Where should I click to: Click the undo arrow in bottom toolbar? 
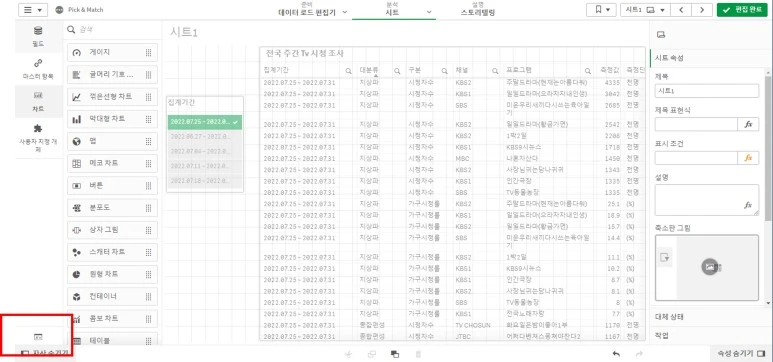click(616, 354)
